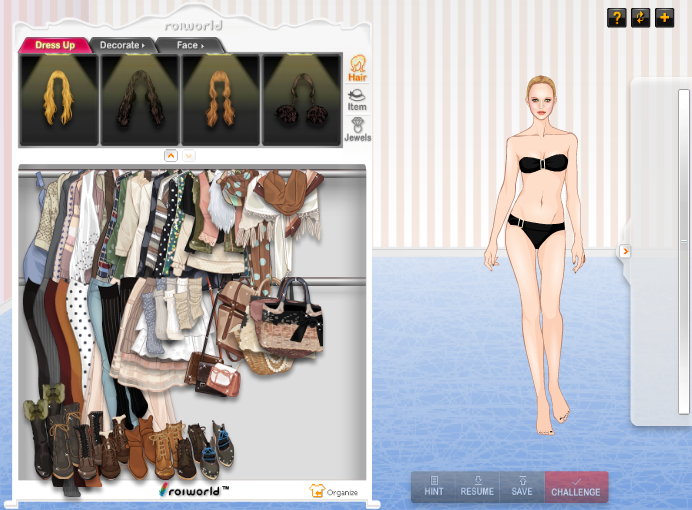
Task: Open the Item category icon
Action: [356, 99]
